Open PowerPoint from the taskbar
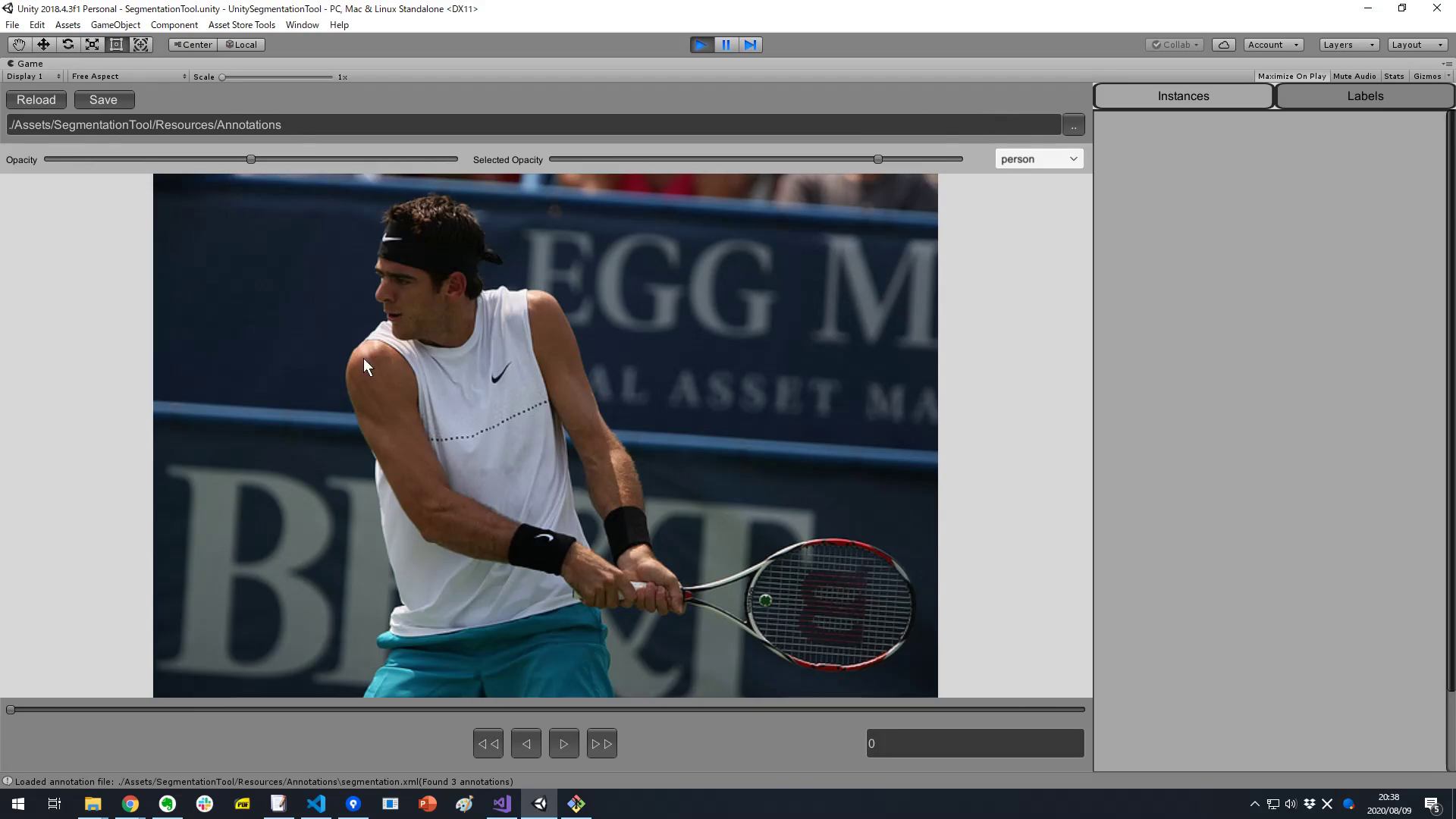 [428, 804]
